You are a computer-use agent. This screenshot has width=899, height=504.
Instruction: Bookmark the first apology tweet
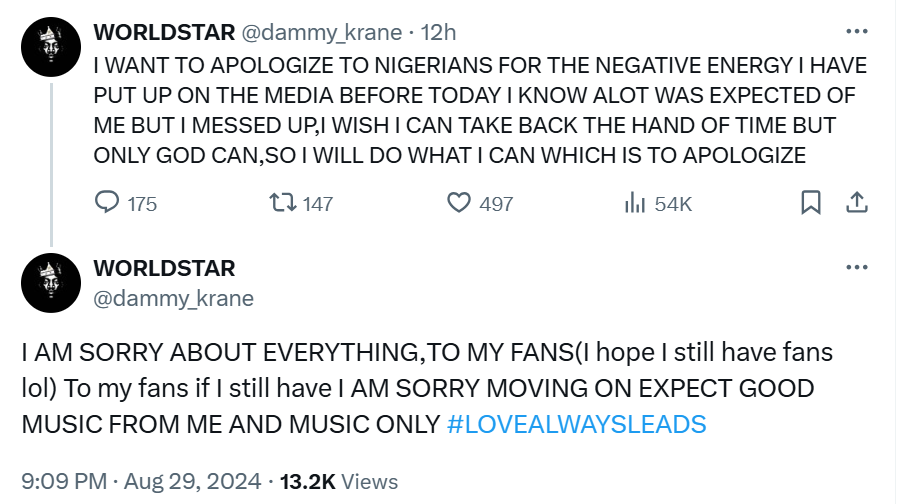click(811, 203)
